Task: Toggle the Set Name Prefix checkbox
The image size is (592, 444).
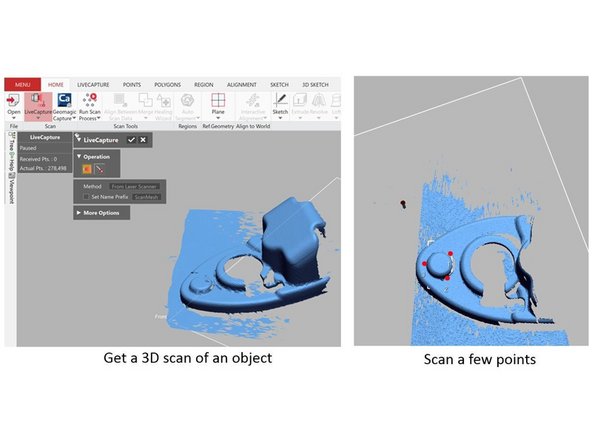Action: click(86, 197)
